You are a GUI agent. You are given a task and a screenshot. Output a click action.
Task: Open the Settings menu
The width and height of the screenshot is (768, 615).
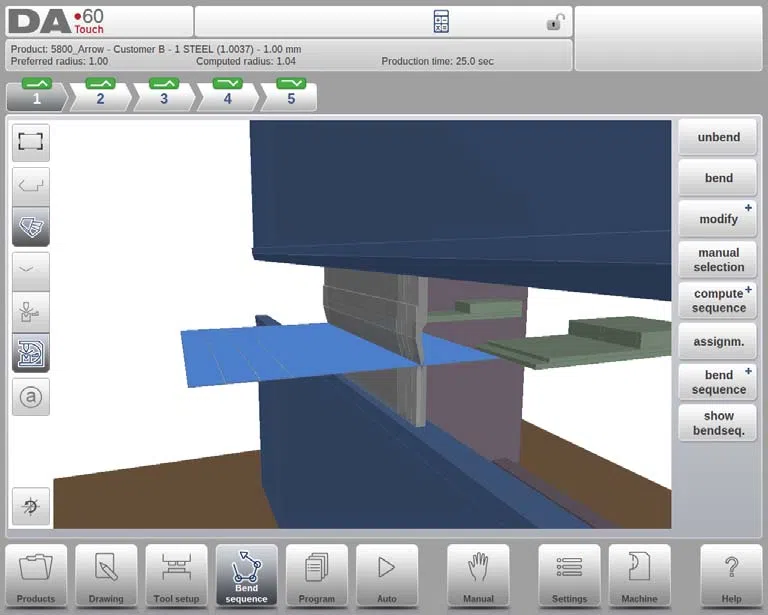click(569, 576)
